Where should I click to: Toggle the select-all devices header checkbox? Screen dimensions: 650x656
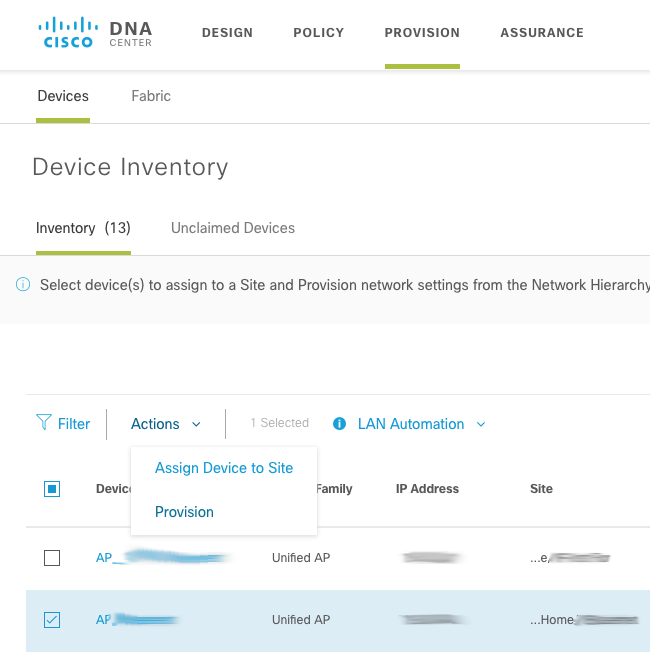(52, 489)
